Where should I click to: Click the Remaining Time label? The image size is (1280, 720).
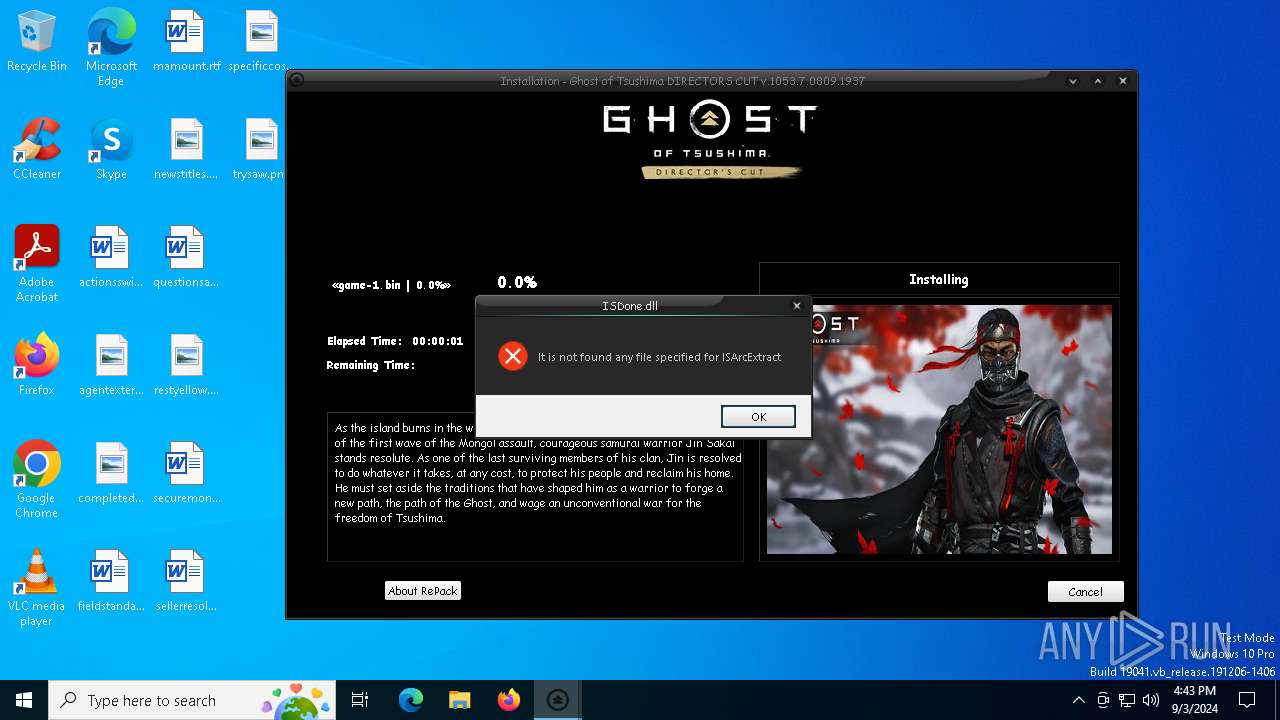pos(370,365)
